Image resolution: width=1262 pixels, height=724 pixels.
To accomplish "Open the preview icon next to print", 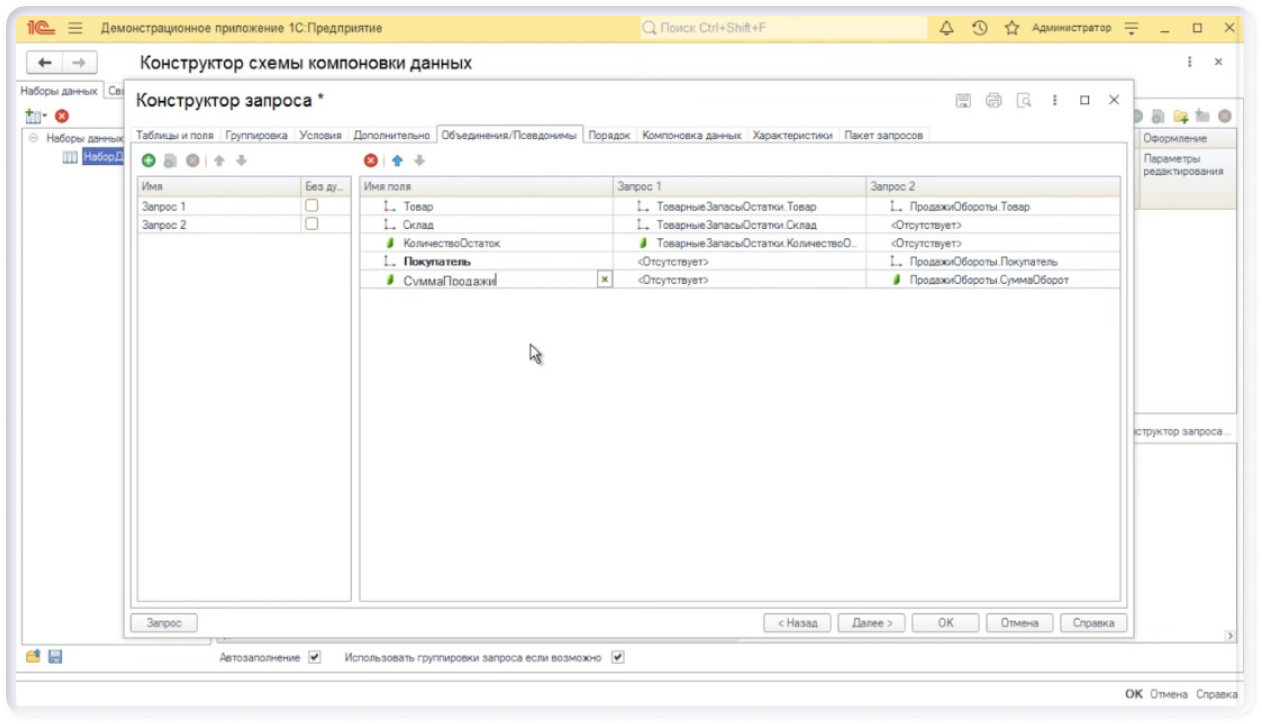I will pos(1023,100).
